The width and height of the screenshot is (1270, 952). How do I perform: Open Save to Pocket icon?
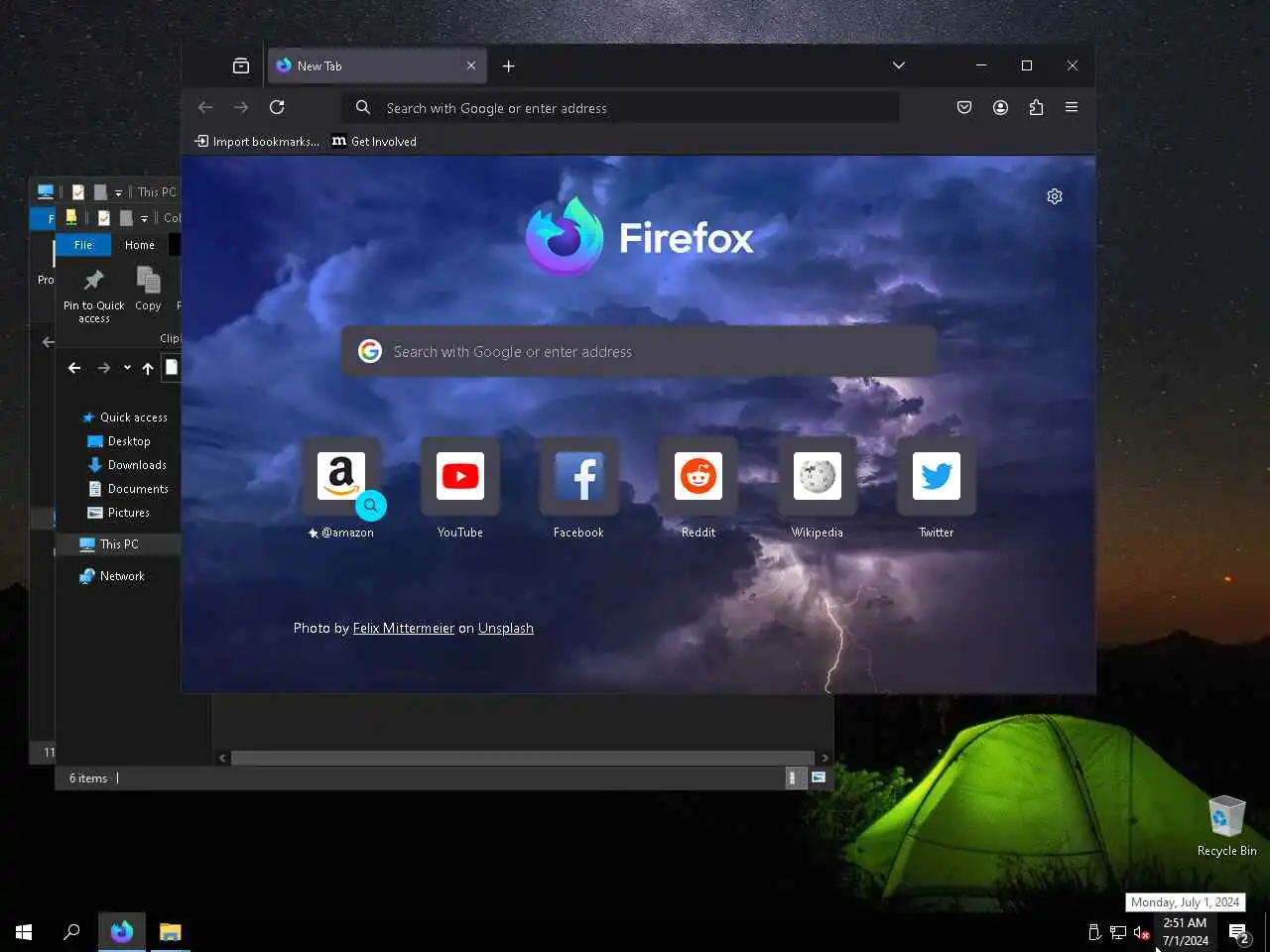point(964,107)
